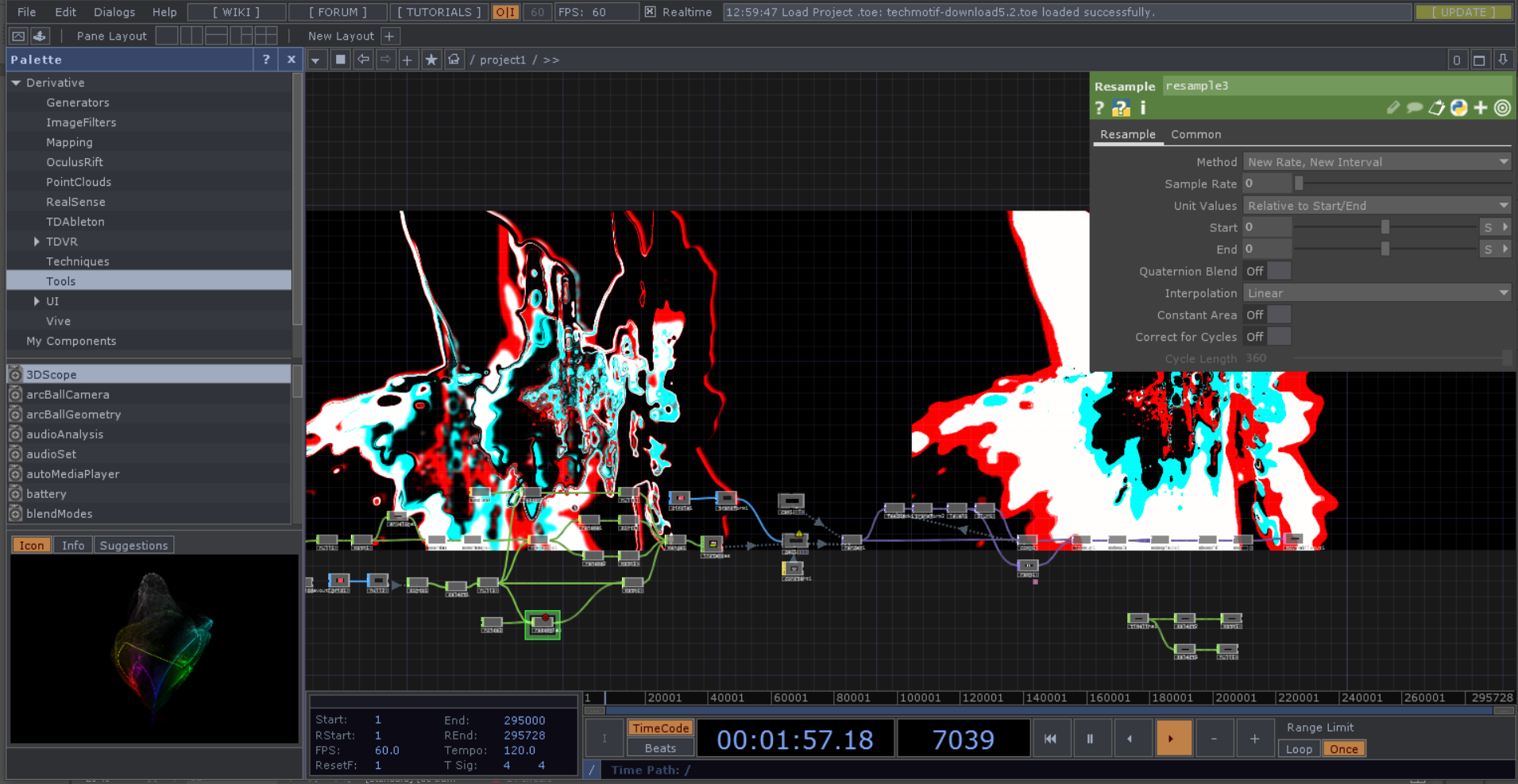1518x784 pixels.
Task: Open the Python icon for resample3
Action: [1459, 108]
